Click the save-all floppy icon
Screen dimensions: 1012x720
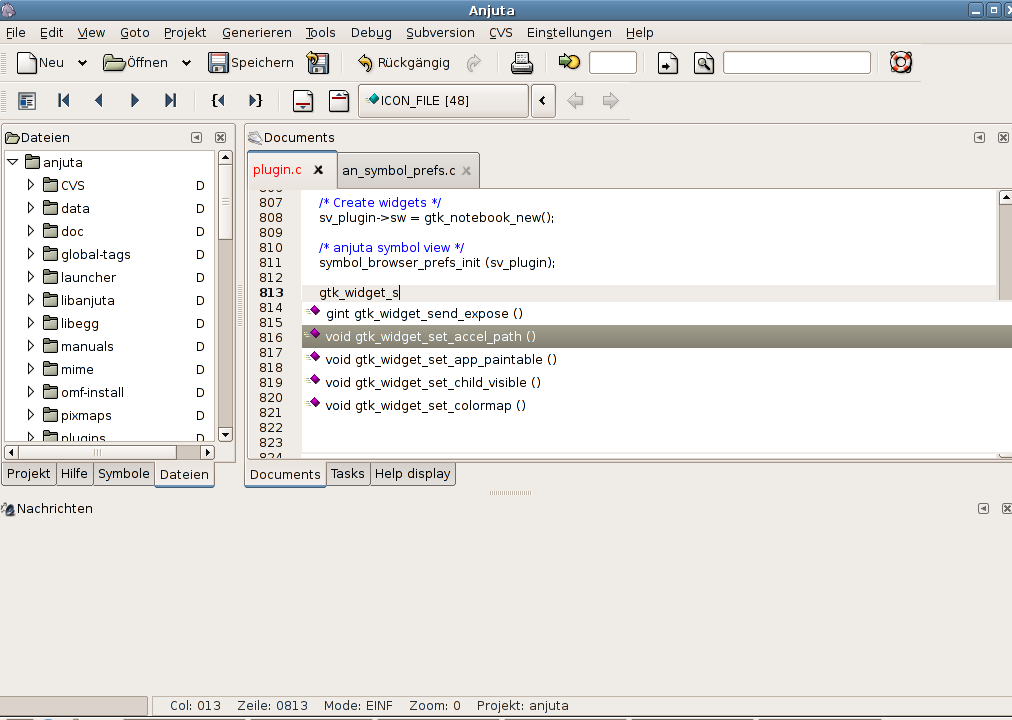pos(318,63)
